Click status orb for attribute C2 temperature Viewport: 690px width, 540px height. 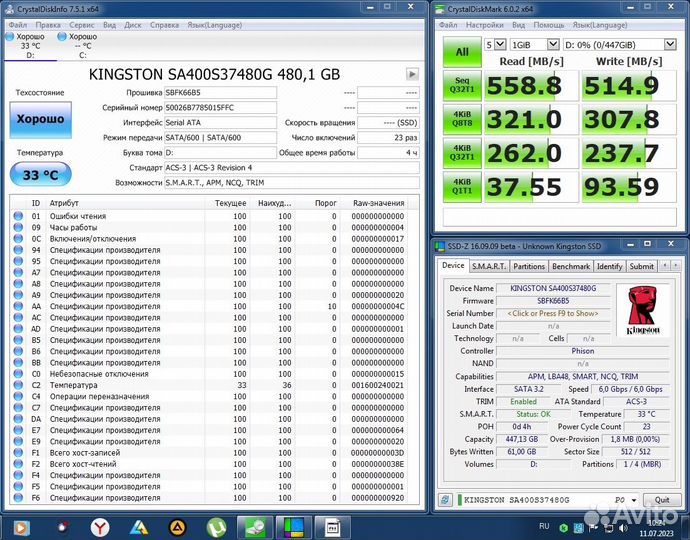tap(18, 385)
